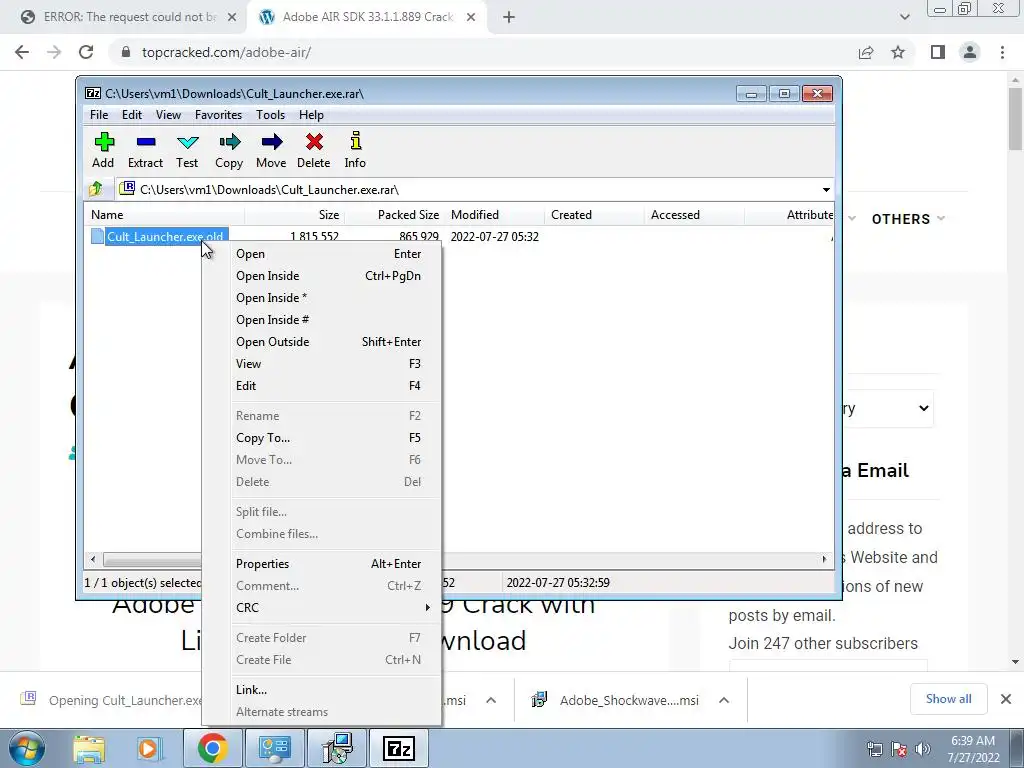
Task: Switch to Chrome taskbar icon
Action: click(212, 748)
